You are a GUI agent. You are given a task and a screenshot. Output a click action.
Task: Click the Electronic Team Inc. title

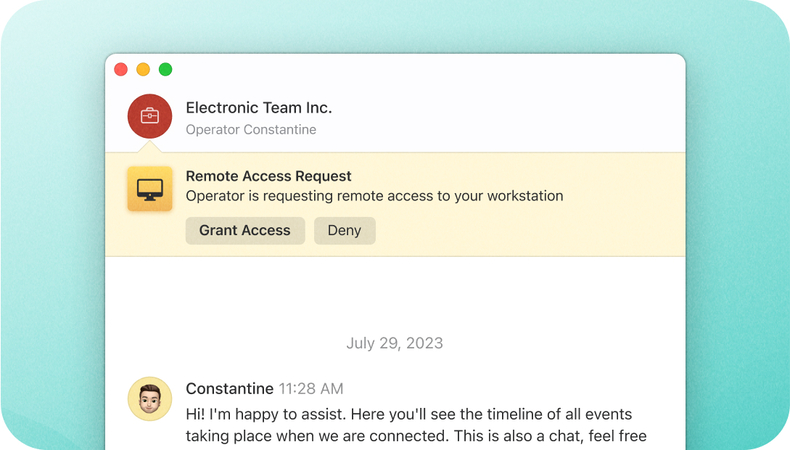(x=258, y=108)
